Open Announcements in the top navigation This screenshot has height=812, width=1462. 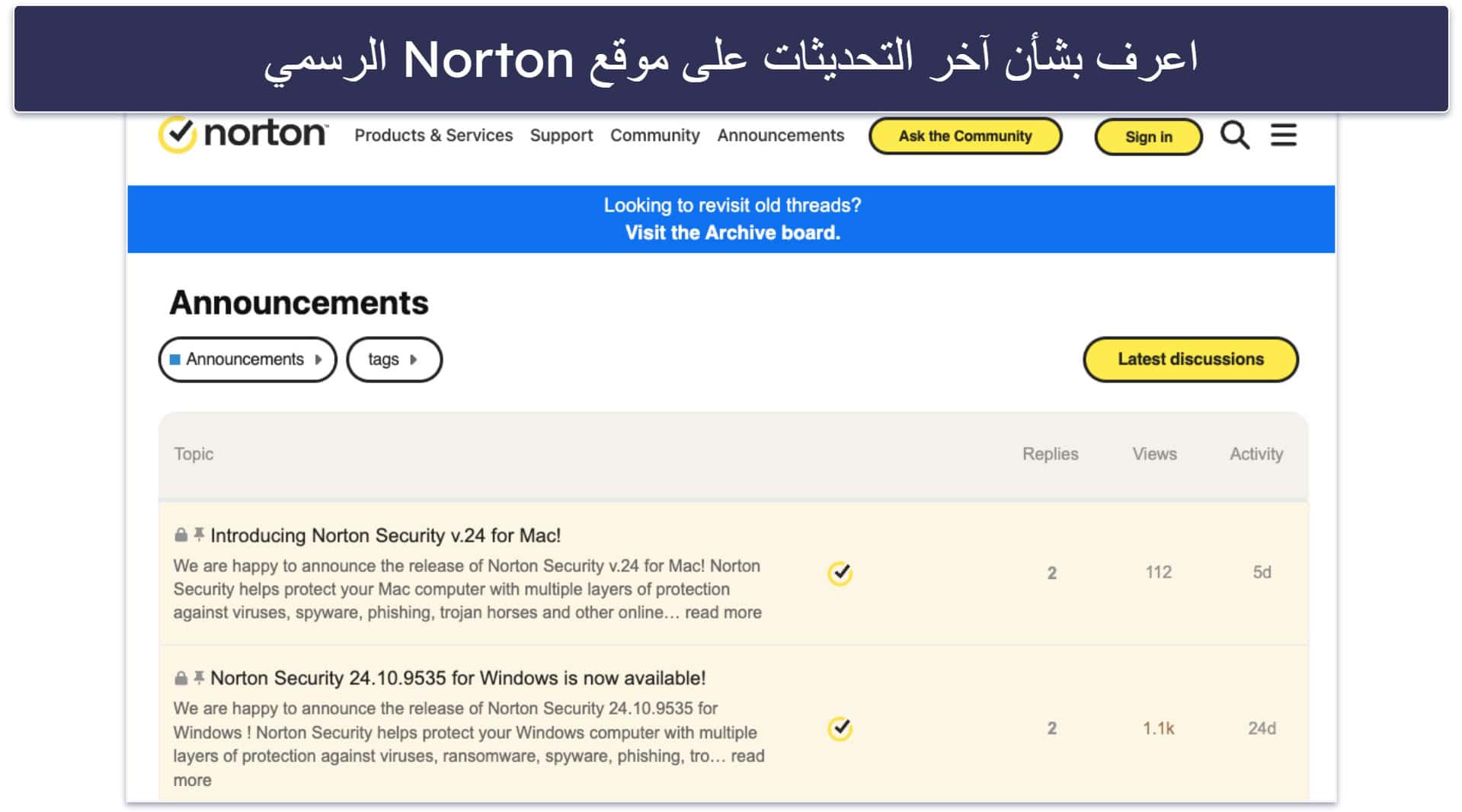point(781,136)
